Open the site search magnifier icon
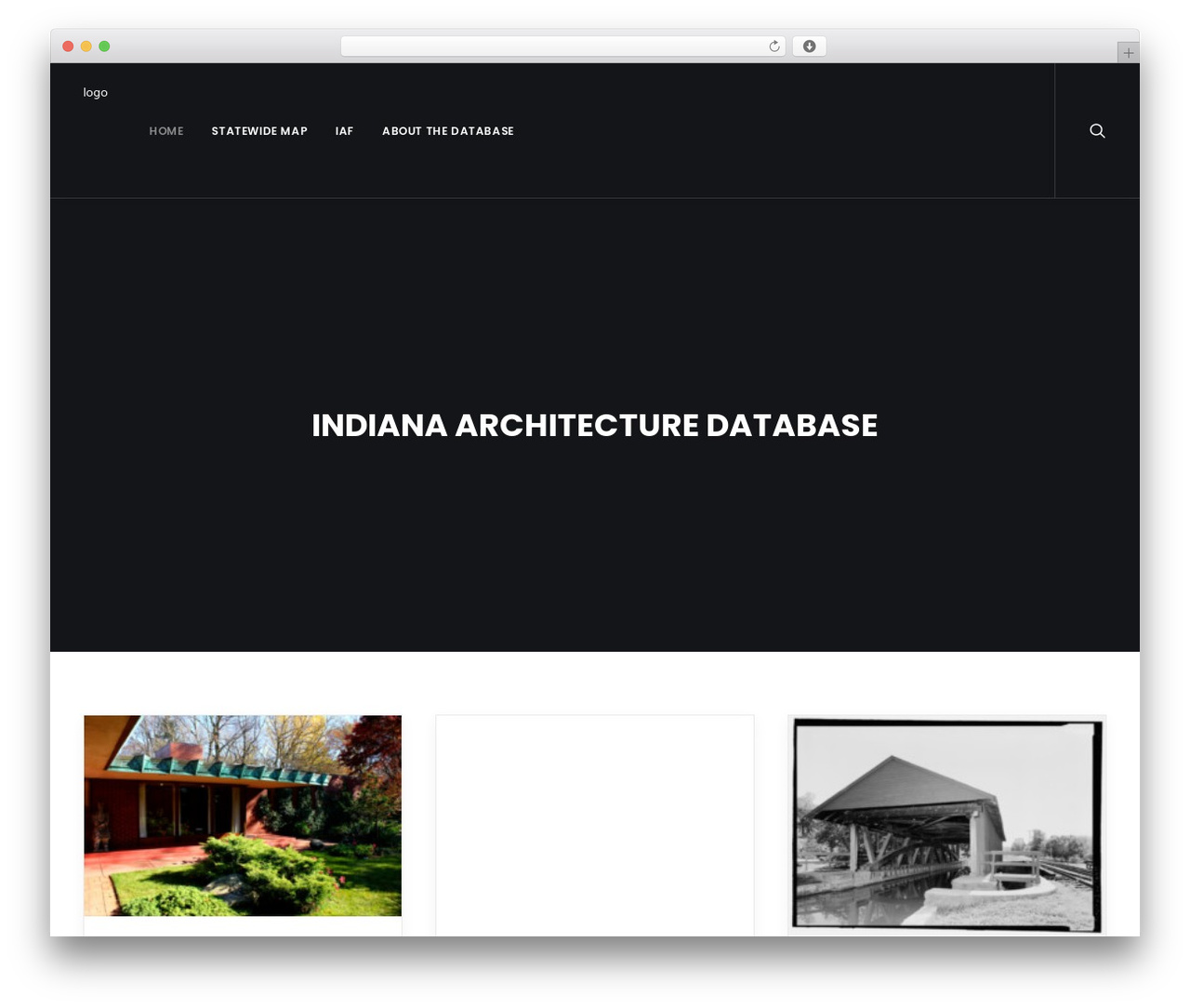1190x1008 pixels. click(x=1097, y=130)
